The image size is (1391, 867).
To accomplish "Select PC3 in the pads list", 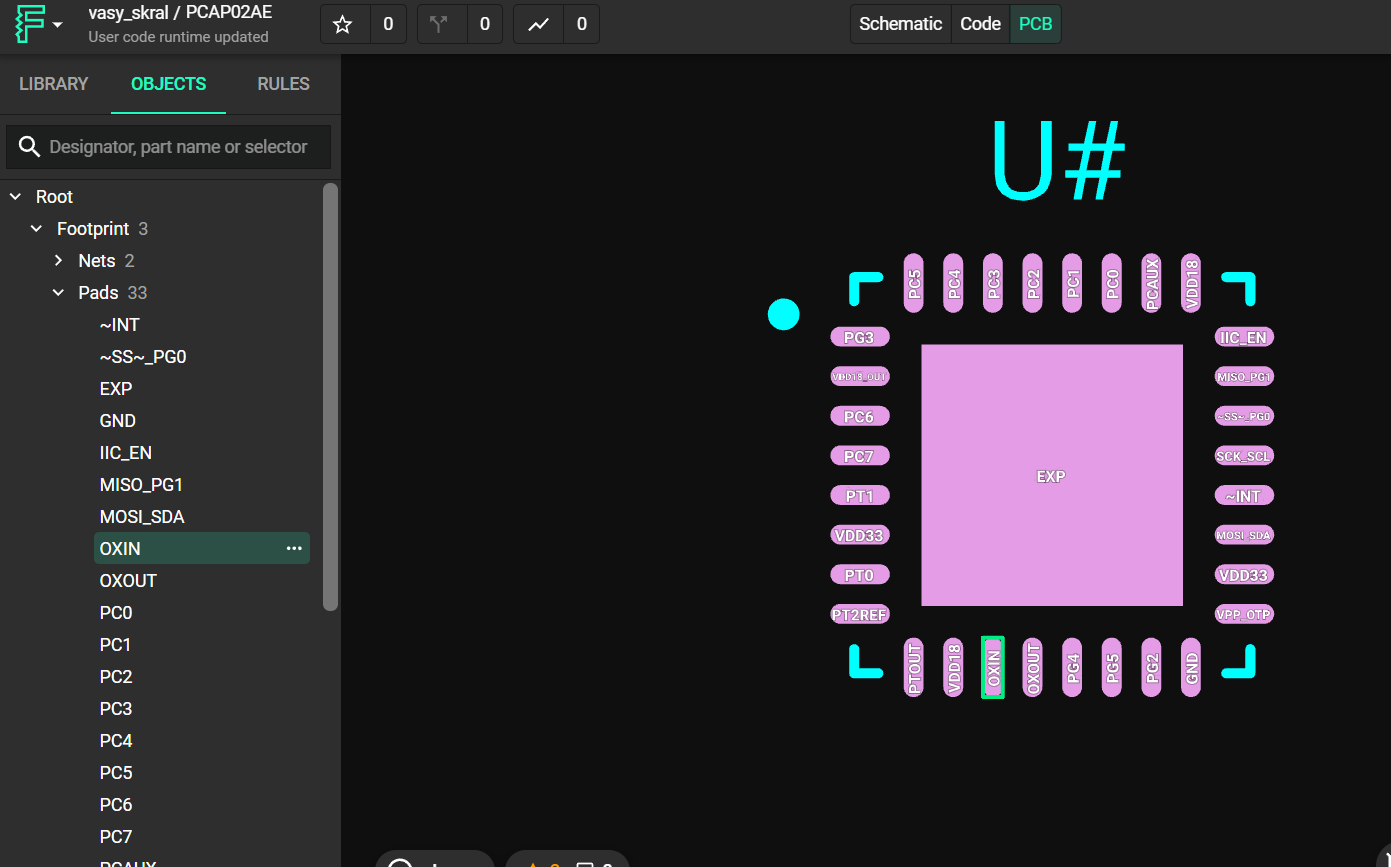I will [116, 709].
